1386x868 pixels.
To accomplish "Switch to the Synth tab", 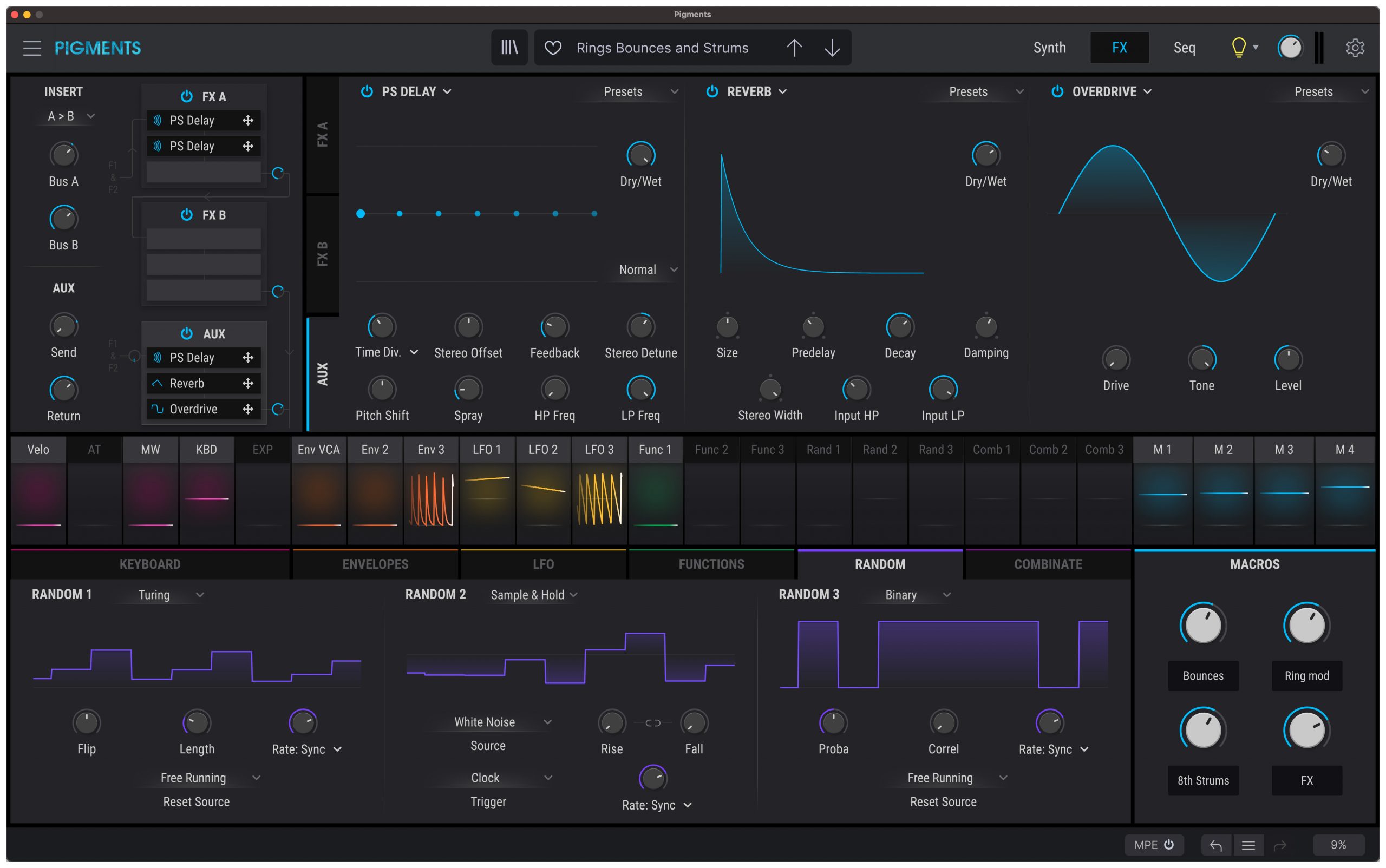I will [1049, 48].
